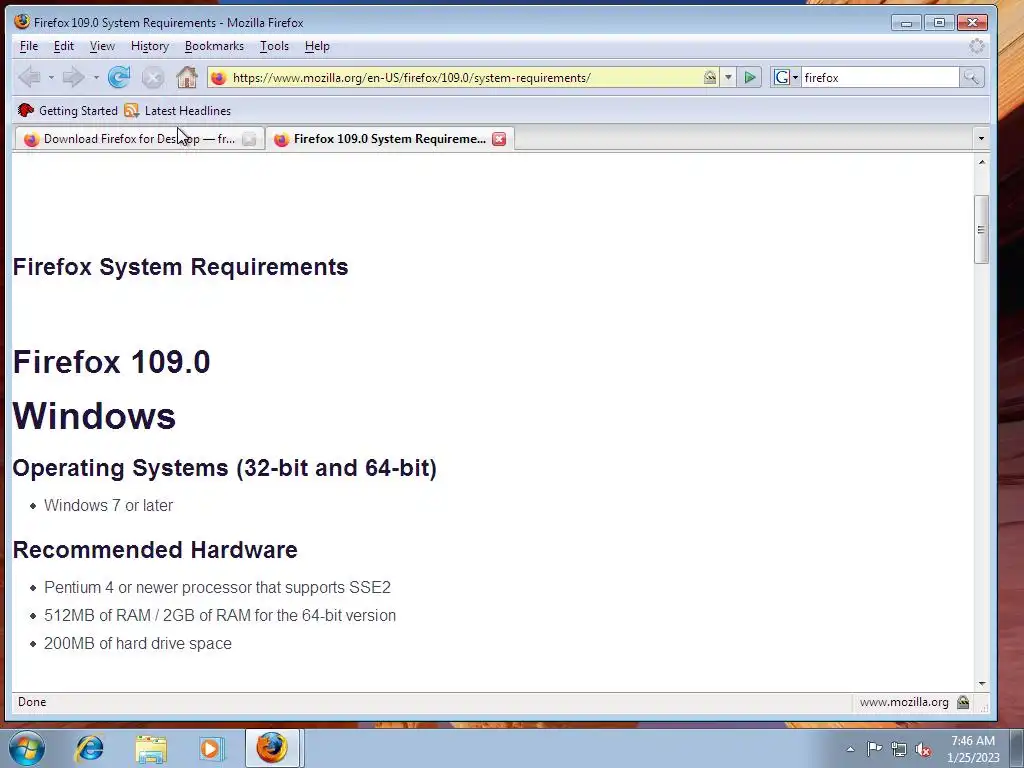Click the vertical scrollbar thumb

point(981,229)
